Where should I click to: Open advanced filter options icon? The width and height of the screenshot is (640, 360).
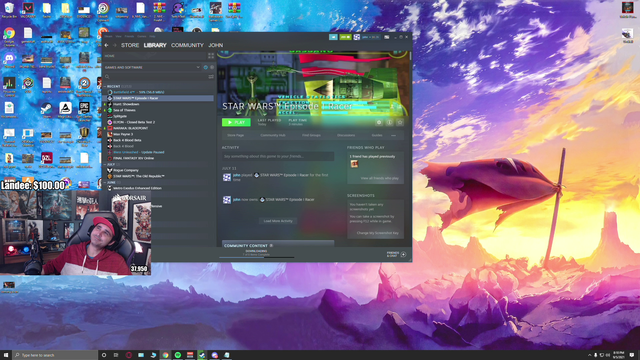pyautogui.click(x=211, y=77)
